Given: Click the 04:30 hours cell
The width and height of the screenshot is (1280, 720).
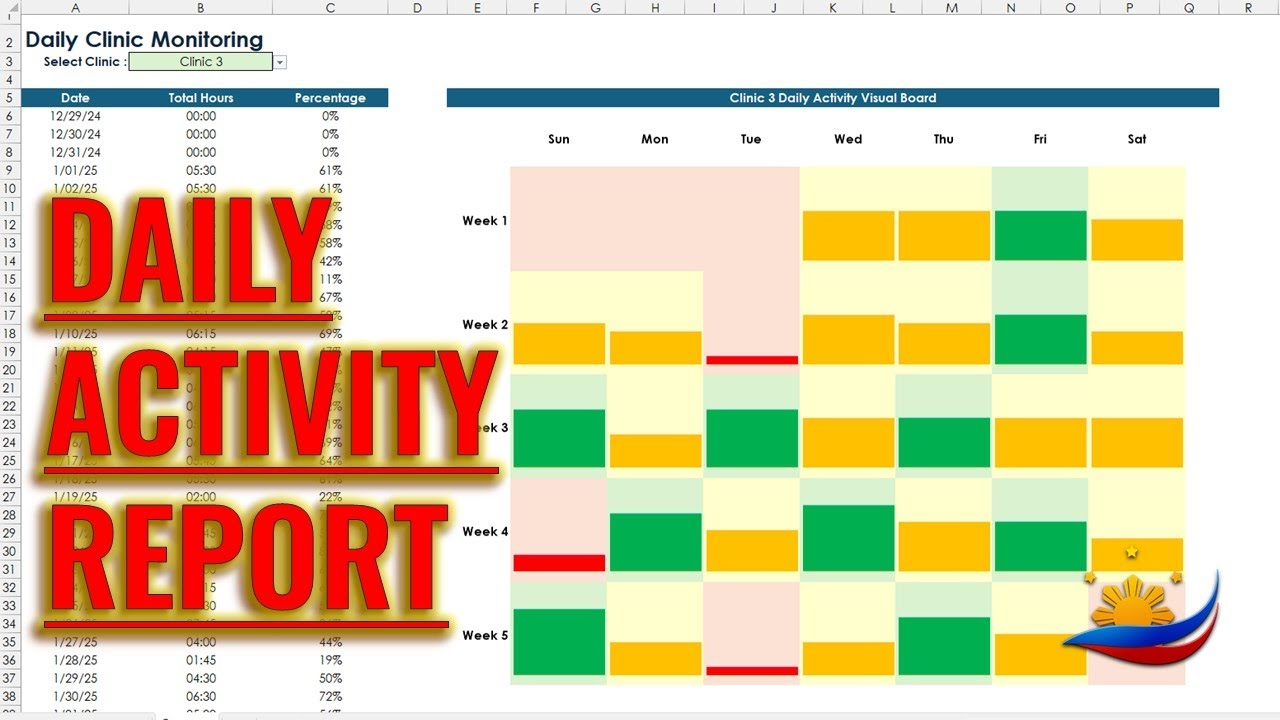Looking at the screenshot, I should coord(201,678).
